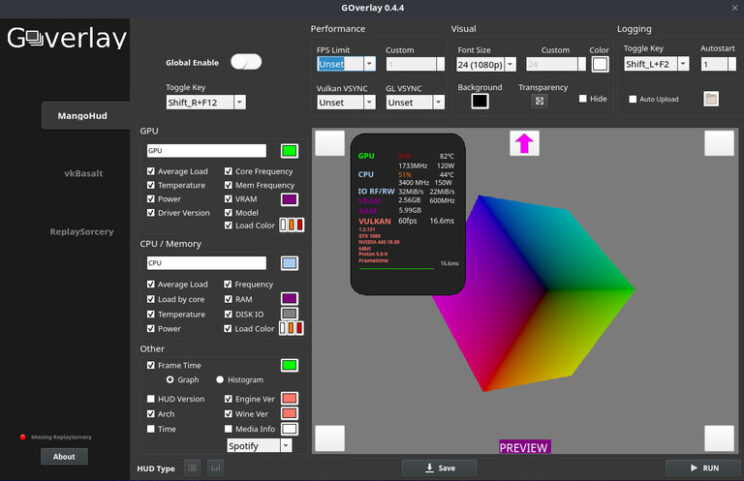This screenshot has height=481, width=744.
Task: Click the Transparency icon button
Action: [540, 101]
